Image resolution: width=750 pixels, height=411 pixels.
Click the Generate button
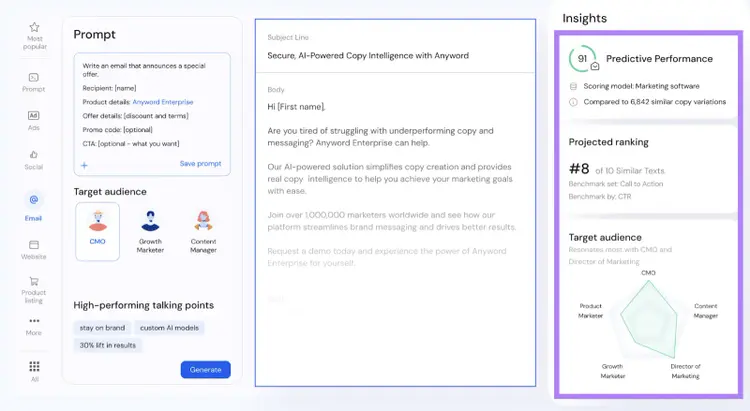point(206,369)
